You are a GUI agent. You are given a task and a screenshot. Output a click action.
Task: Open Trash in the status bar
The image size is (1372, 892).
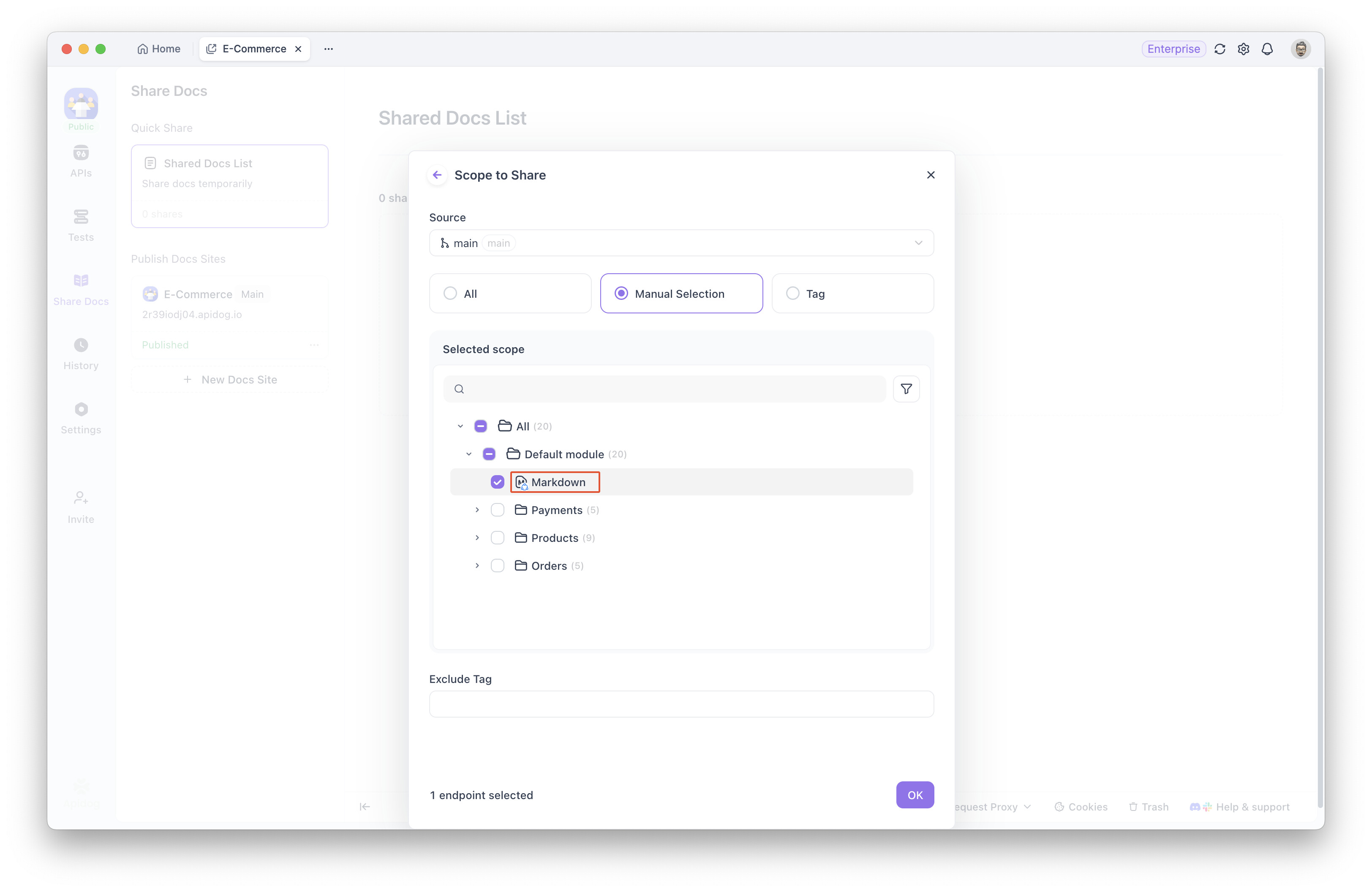1148,807
